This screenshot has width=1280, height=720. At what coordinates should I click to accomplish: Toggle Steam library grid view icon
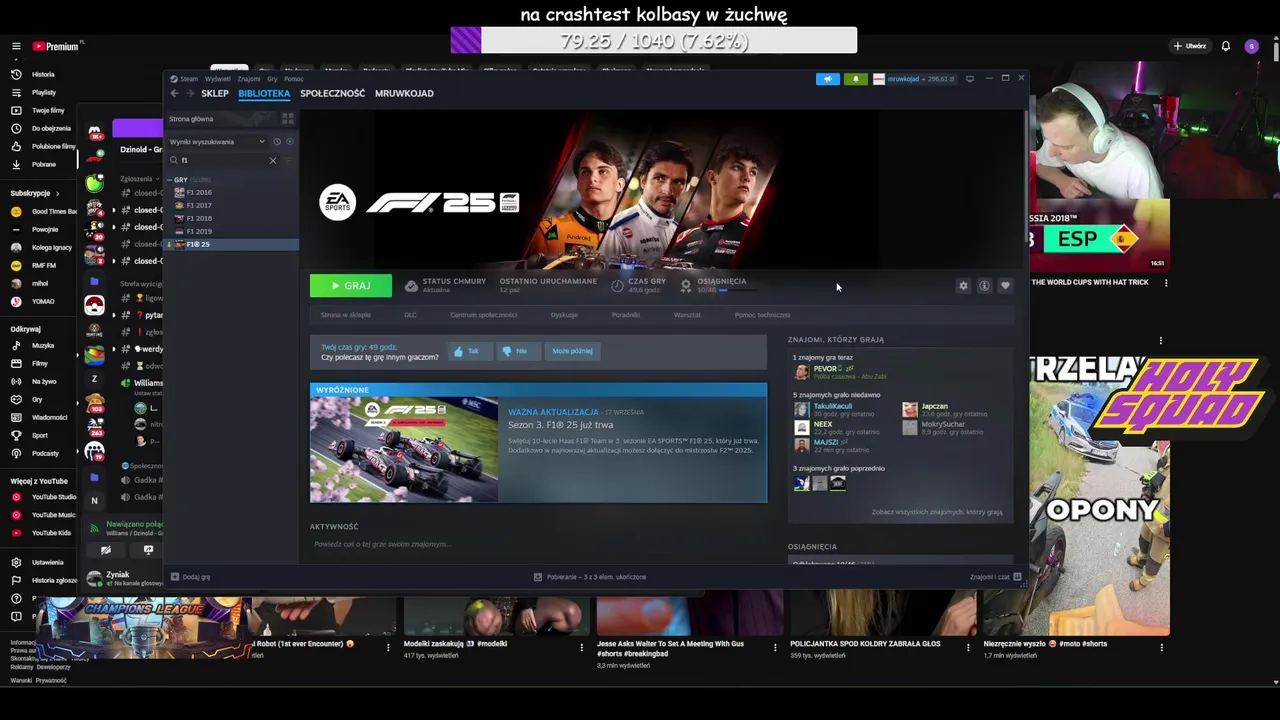tap(288, 119)
